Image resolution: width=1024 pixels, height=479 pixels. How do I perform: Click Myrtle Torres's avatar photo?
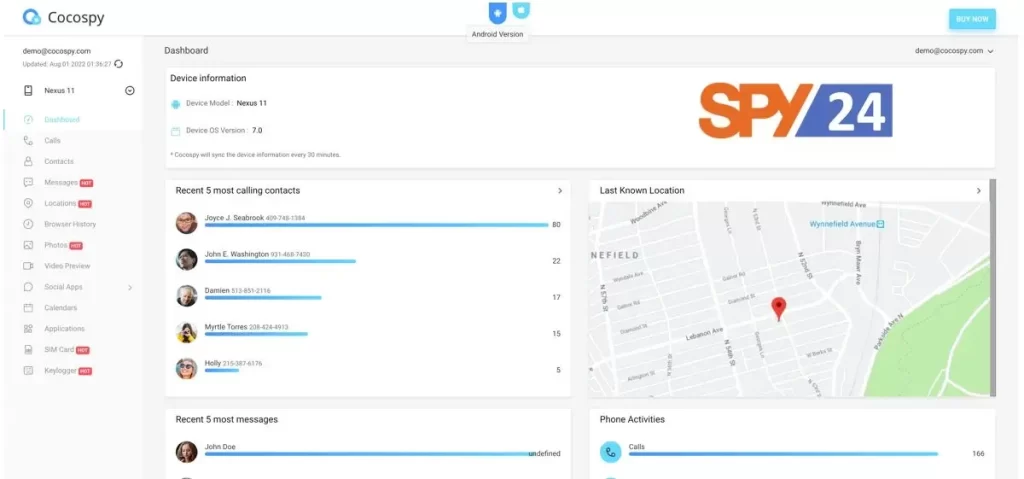point(186,332)
